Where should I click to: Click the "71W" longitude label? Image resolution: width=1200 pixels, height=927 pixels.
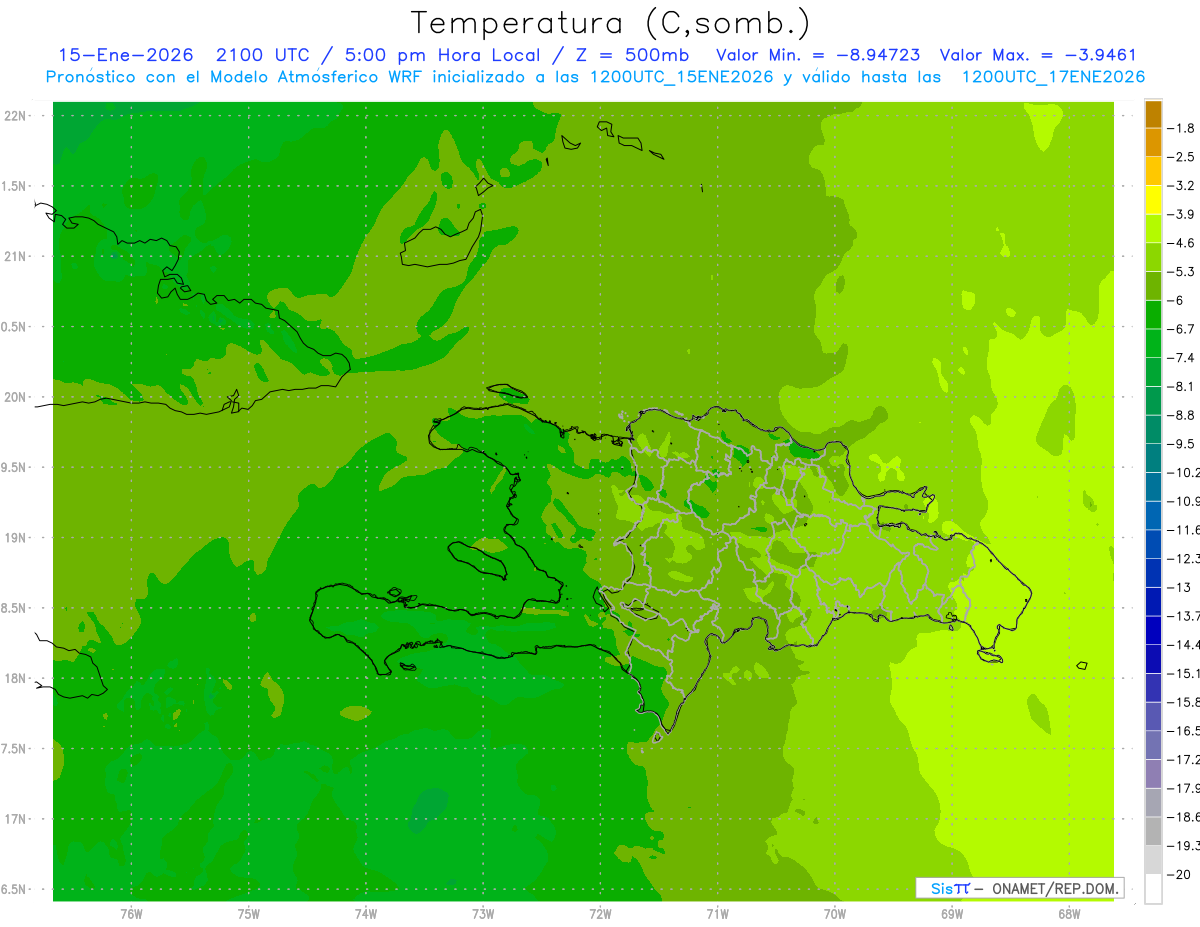click(717, 914)
